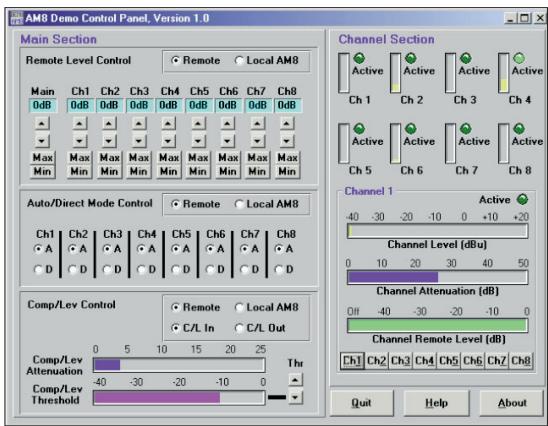Switch to the Ch8 channel tab

pyautogui.click(x=521, y=361)
